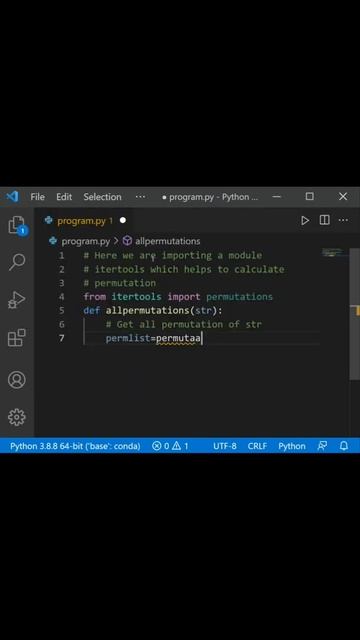Close unsaved program.py tab via dot
The width and height of the screenshot is (360, 640).
pyautogui.click(x=122, y=220)
